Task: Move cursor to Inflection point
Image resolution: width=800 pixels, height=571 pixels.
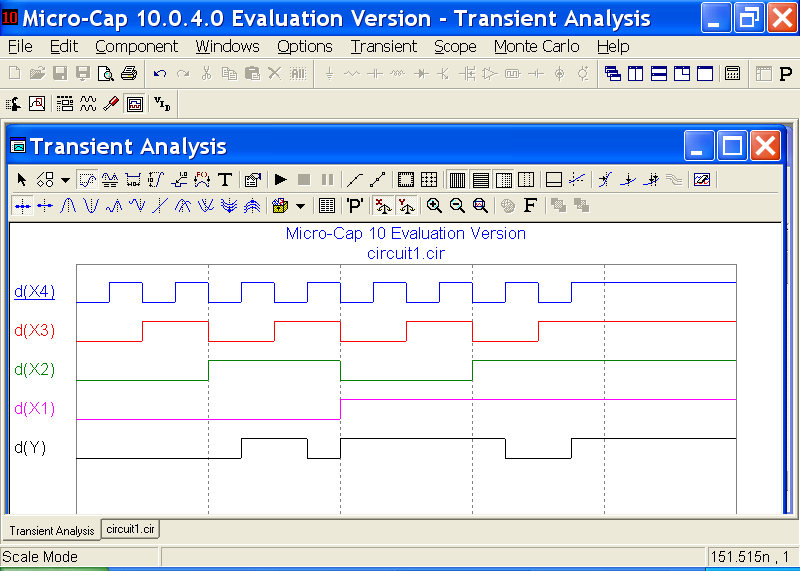Action: 160,206
